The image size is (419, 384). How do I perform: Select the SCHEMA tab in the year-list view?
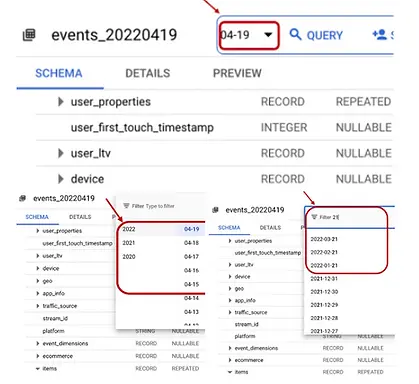pos(37,217)
